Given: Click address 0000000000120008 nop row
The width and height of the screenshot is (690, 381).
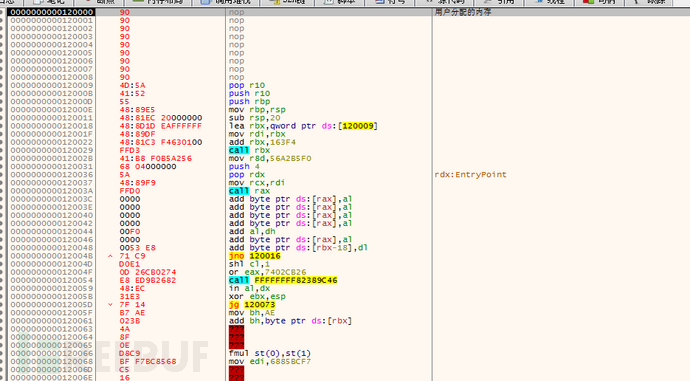Looking at the screenshot, I should [51, 77].
